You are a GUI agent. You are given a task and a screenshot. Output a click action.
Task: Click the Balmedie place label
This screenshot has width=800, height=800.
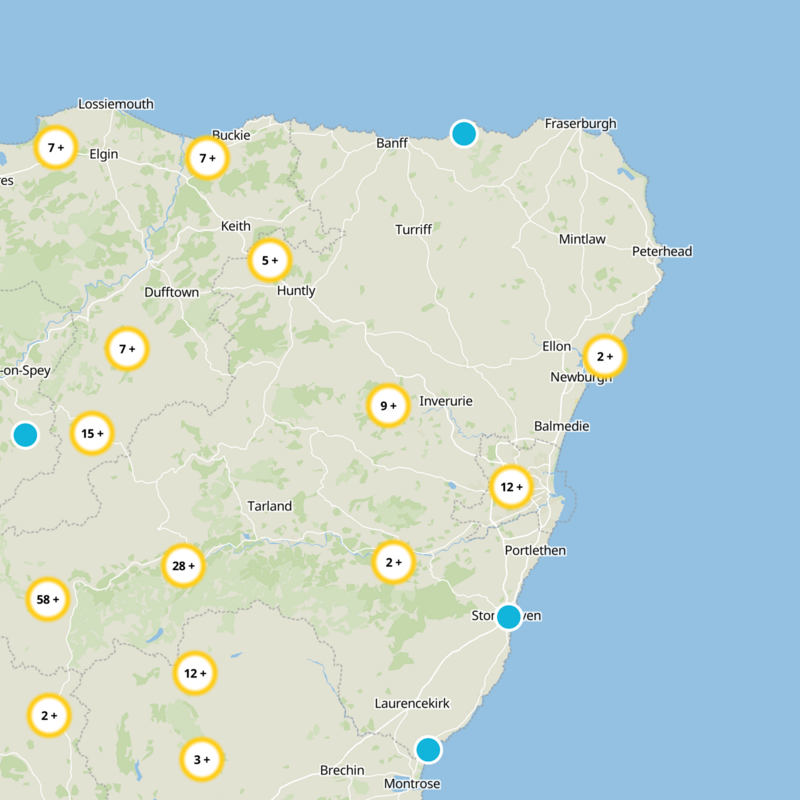coord(562,426)
